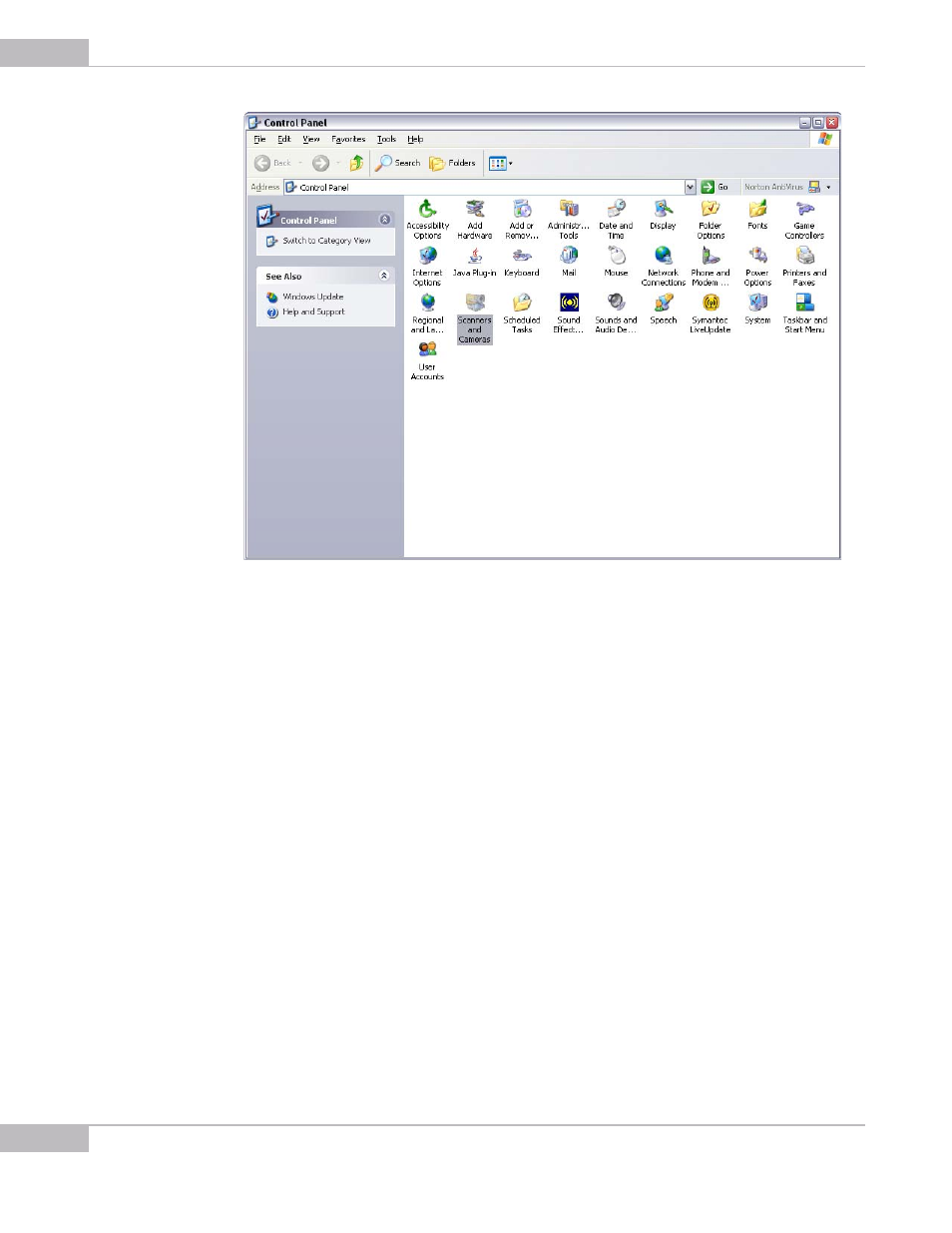Collapse the Control Panel sidebar section
952x1233 pixels.
[x=385, y=220]
